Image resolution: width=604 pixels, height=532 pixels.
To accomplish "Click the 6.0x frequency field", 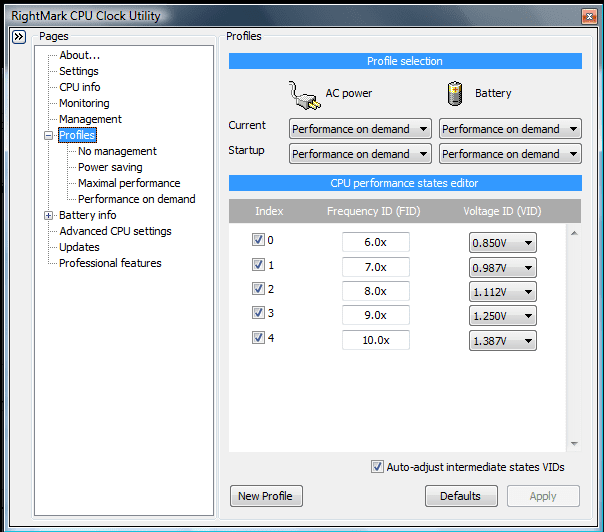I will click(x=376, y=242).
